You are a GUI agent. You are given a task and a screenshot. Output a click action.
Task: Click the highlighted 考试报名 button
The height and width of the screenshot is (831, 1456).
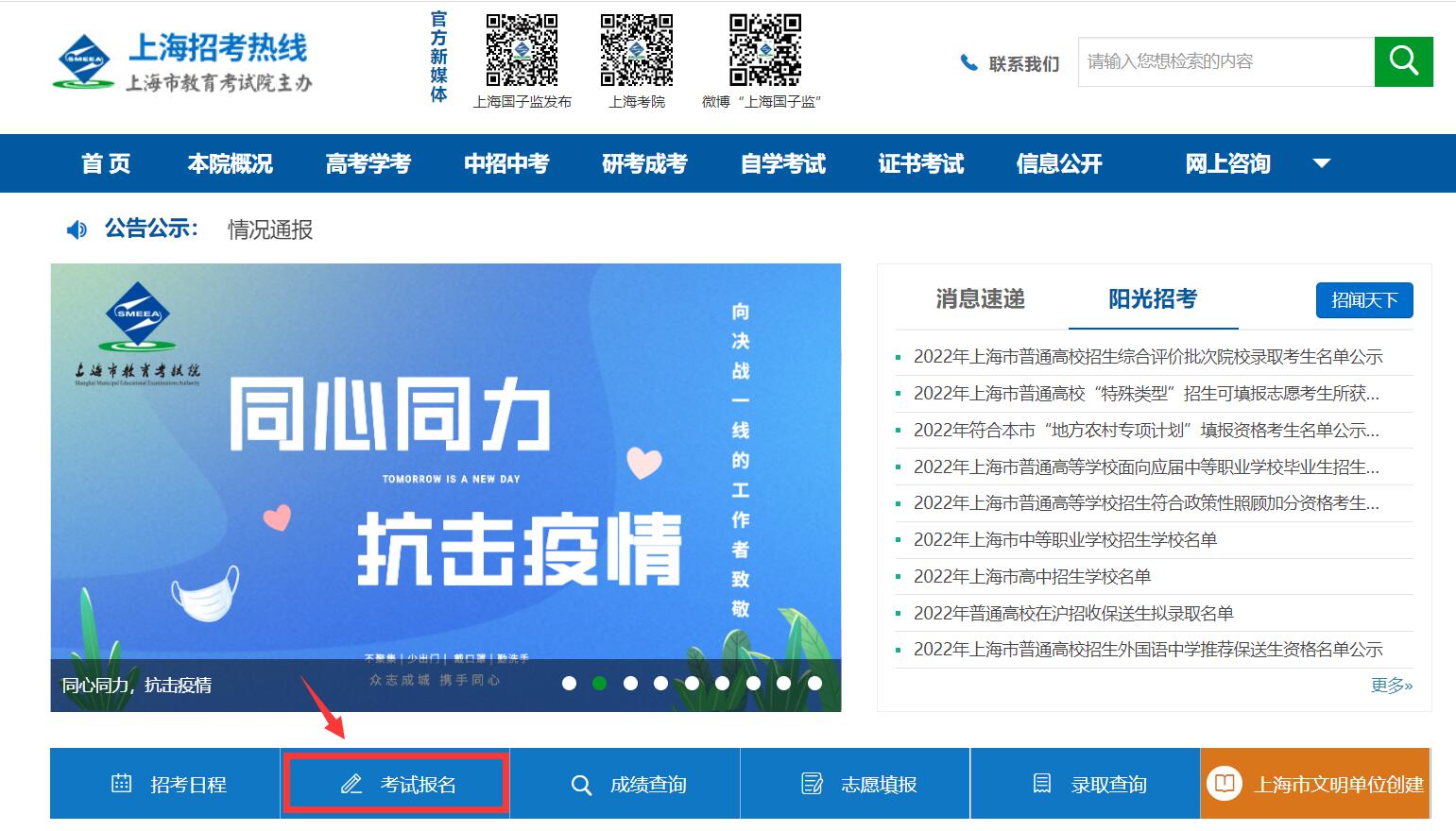coord(397,784)
